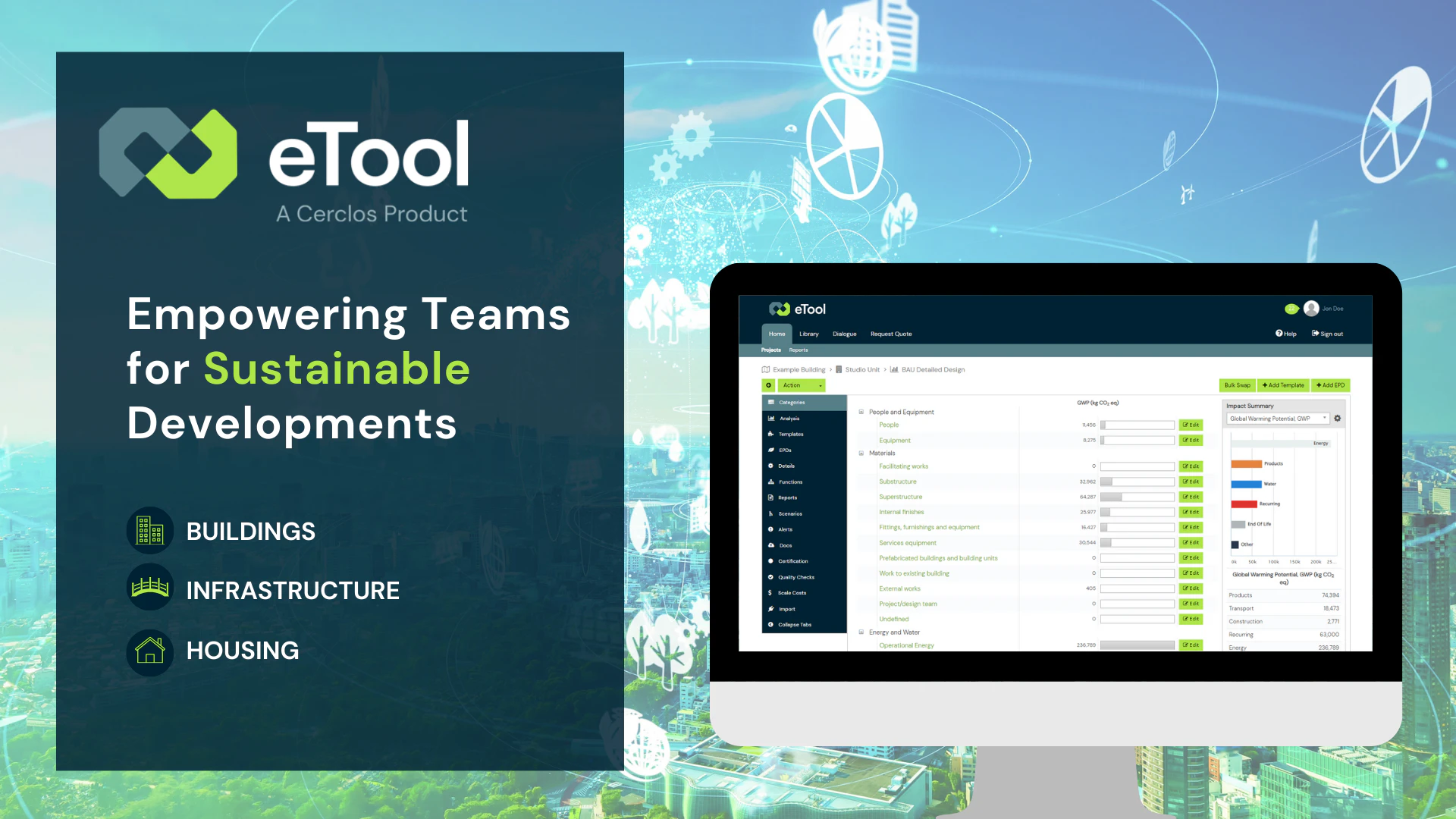1456x819 pixels.
Task: Click the Bulk Swap button
Action: (x=1238, y=385)
